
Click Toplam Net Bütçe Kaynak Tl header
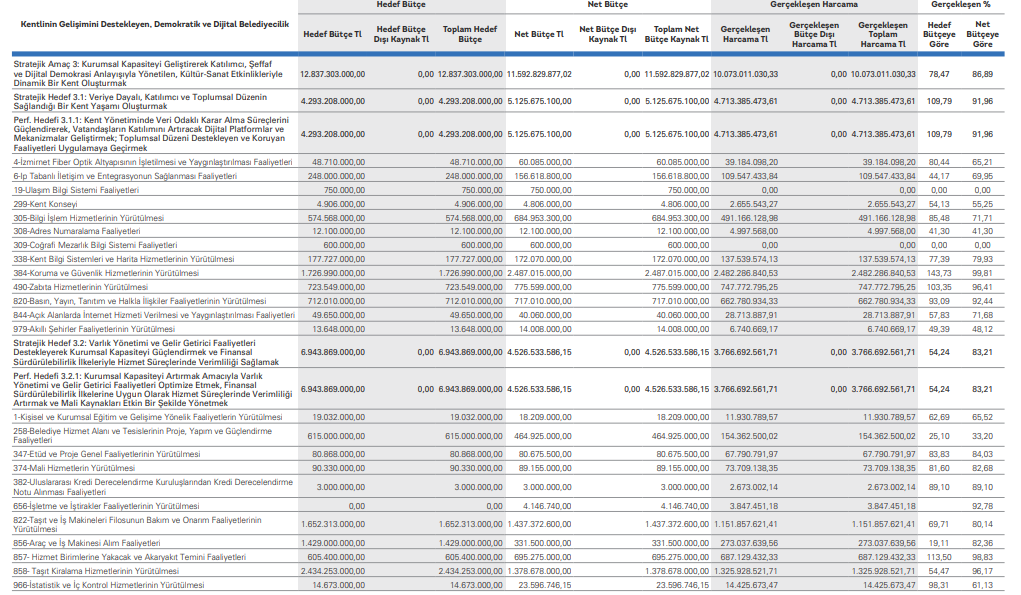tap(677, 35)
